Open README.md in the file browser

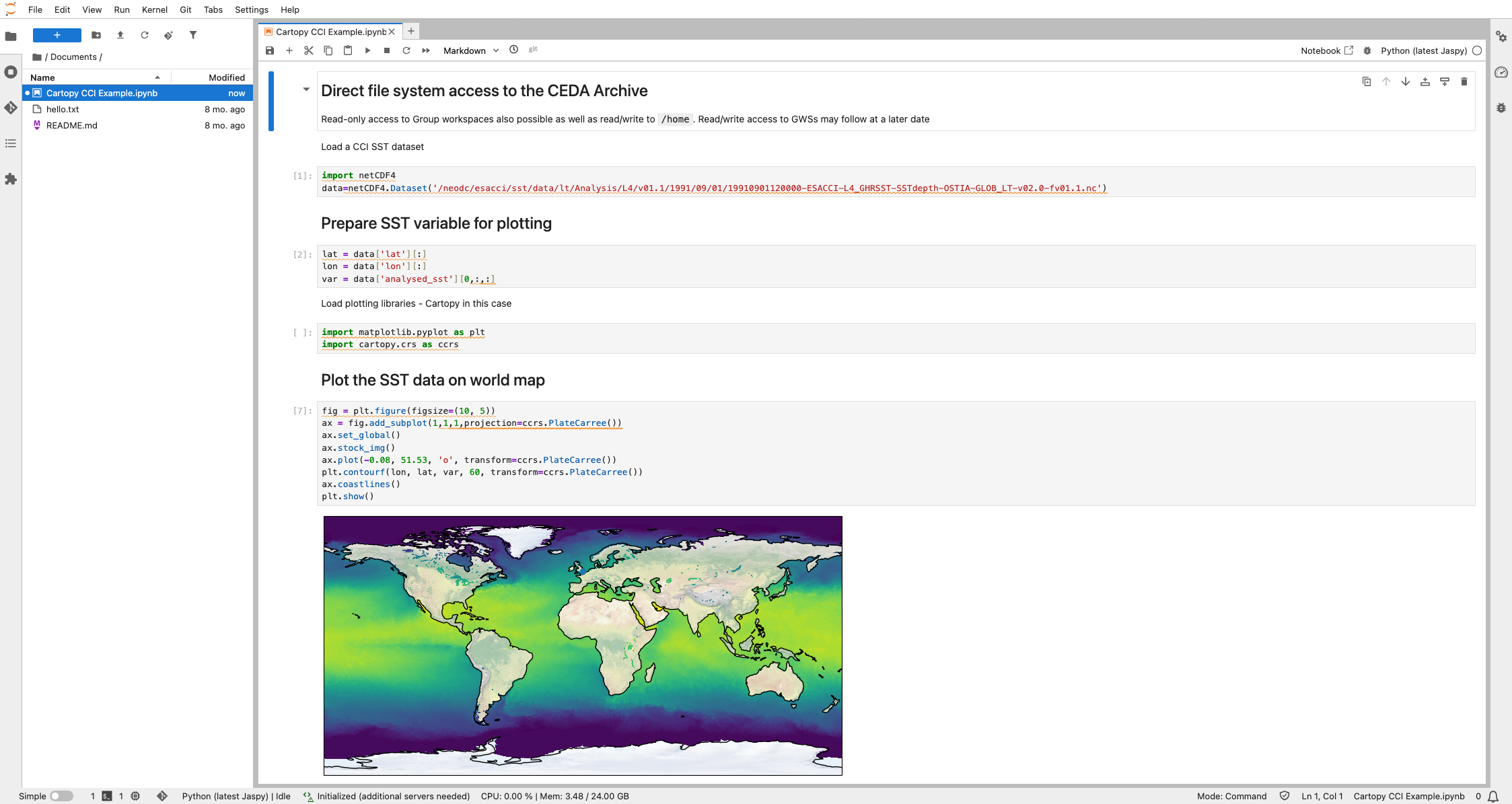coord(72,125)
